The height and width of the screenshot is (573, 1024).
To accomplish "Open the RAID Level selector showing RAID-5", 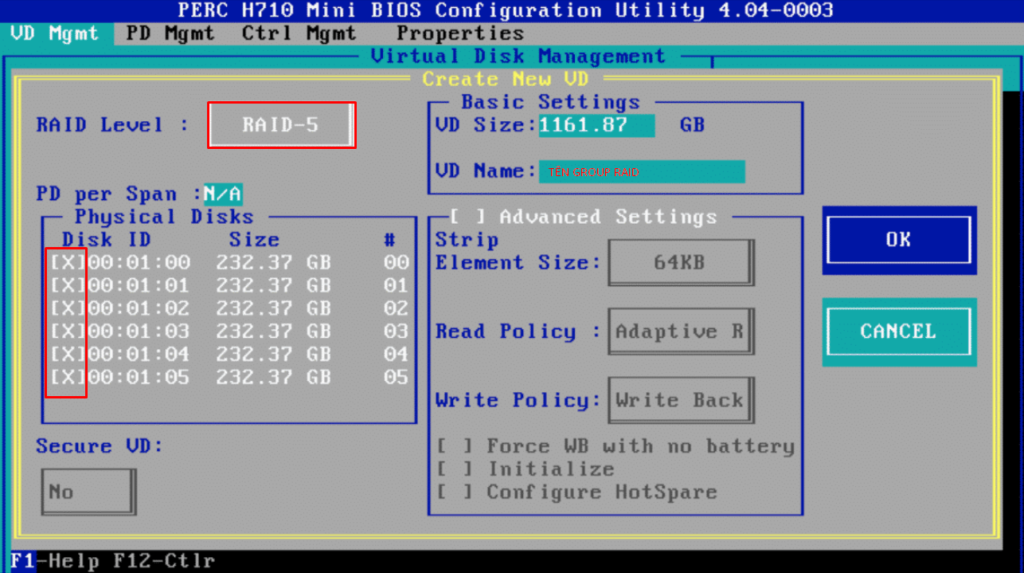I will tap(281, 126).
